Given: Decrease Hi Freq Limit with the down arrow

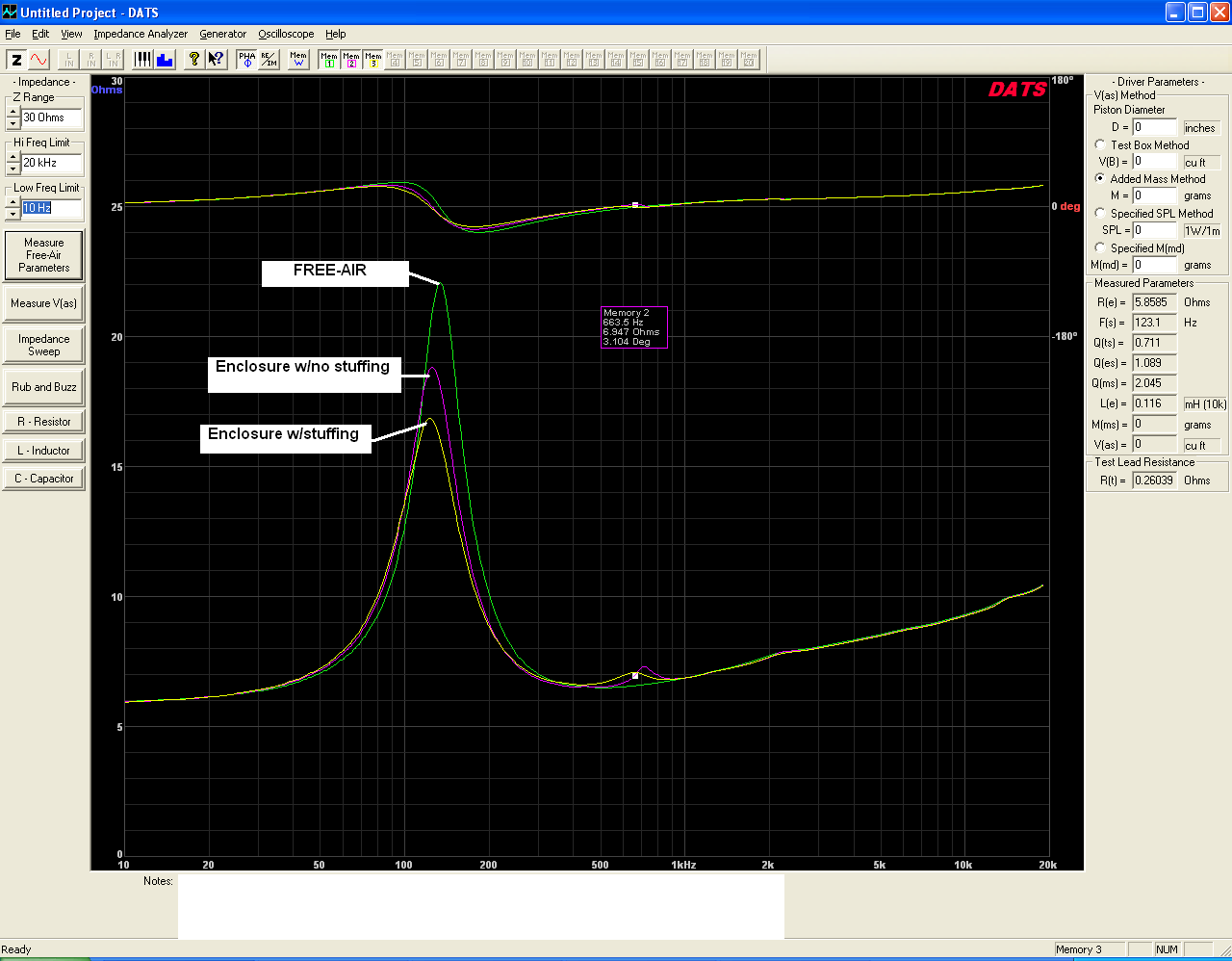Looking at the screenshot, I should (x=13, y=169).
